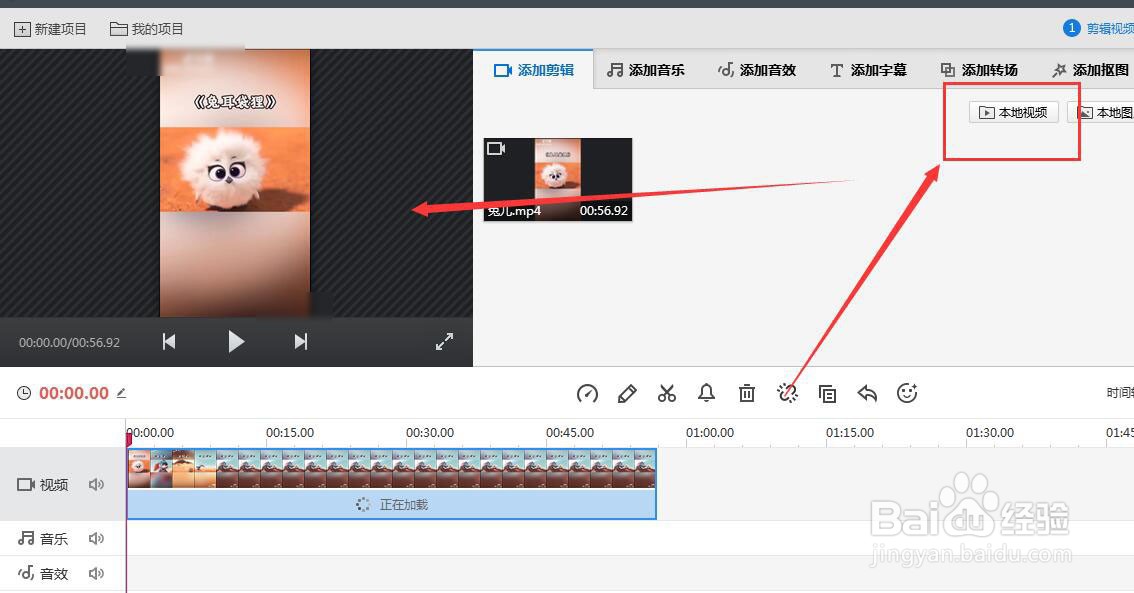Click the video preview image
Viewport: 1134px width, 593px height.
pos(235,183)
